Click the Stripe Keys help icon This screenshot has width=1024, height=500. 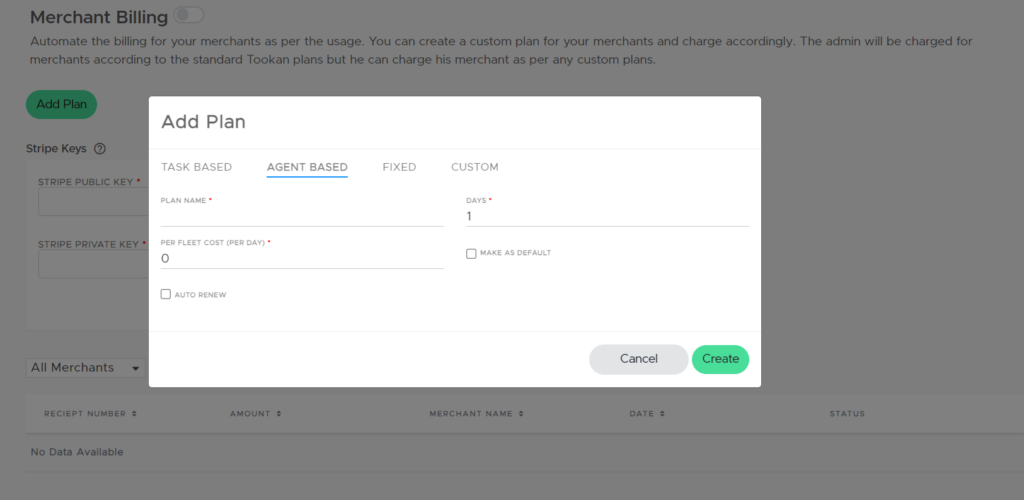(x=100, y=149)
